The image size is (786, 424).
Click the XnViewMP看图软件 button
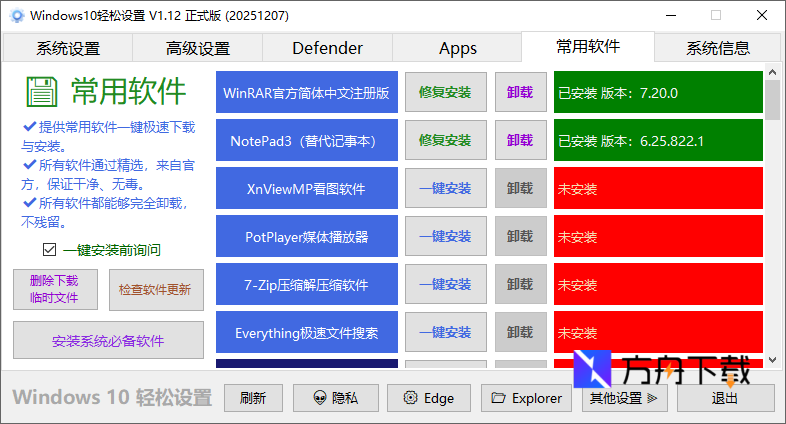click(307, 188)
